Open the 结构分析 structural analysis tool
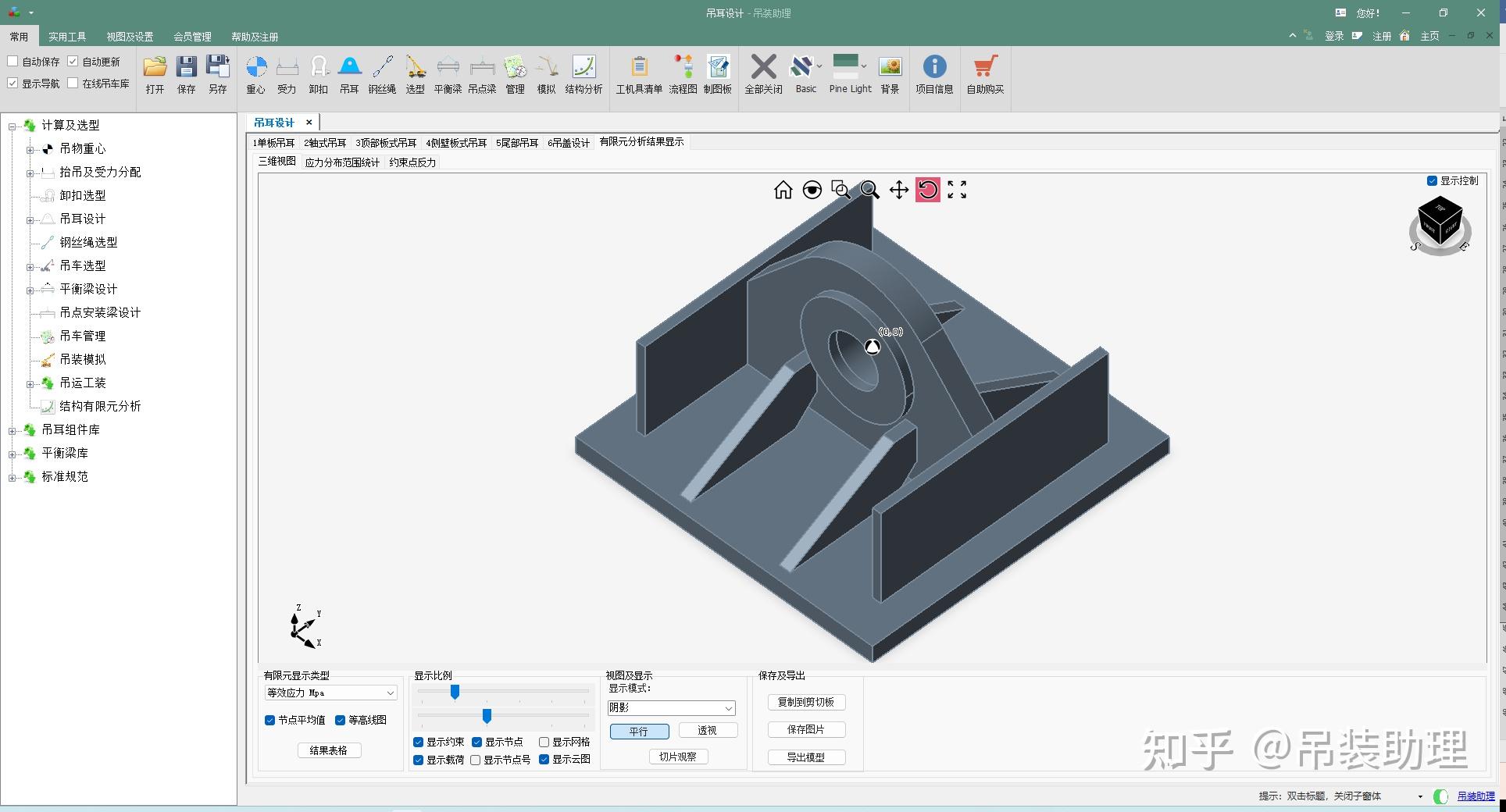 pos(583,75)
